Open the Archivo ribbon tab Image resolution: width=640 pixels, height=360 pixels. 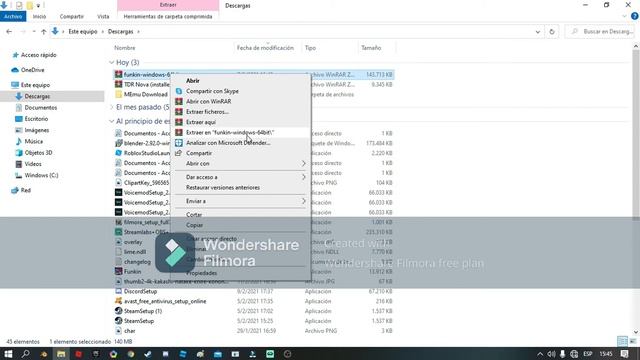[x=13, y=16]
